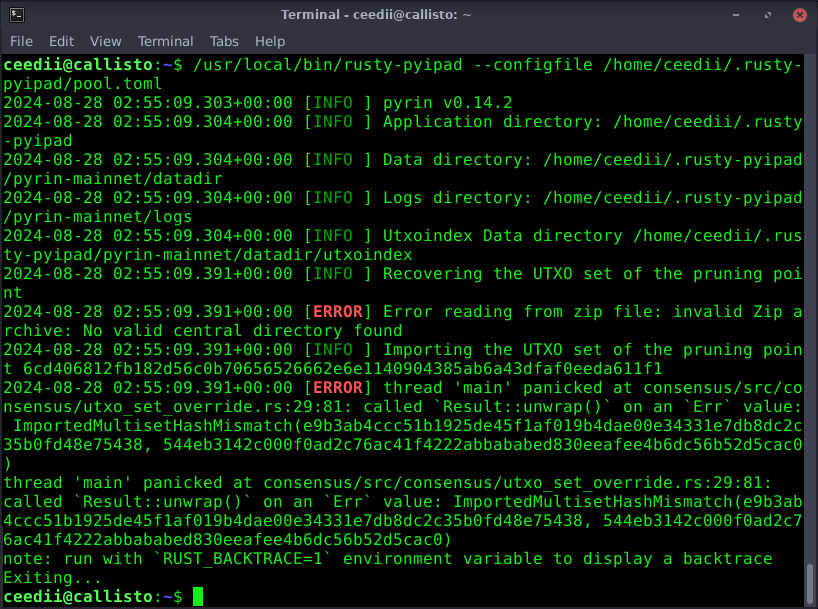
Task: Minimize the terminal window
Action: pyautogui.click(x=736, y=15)
